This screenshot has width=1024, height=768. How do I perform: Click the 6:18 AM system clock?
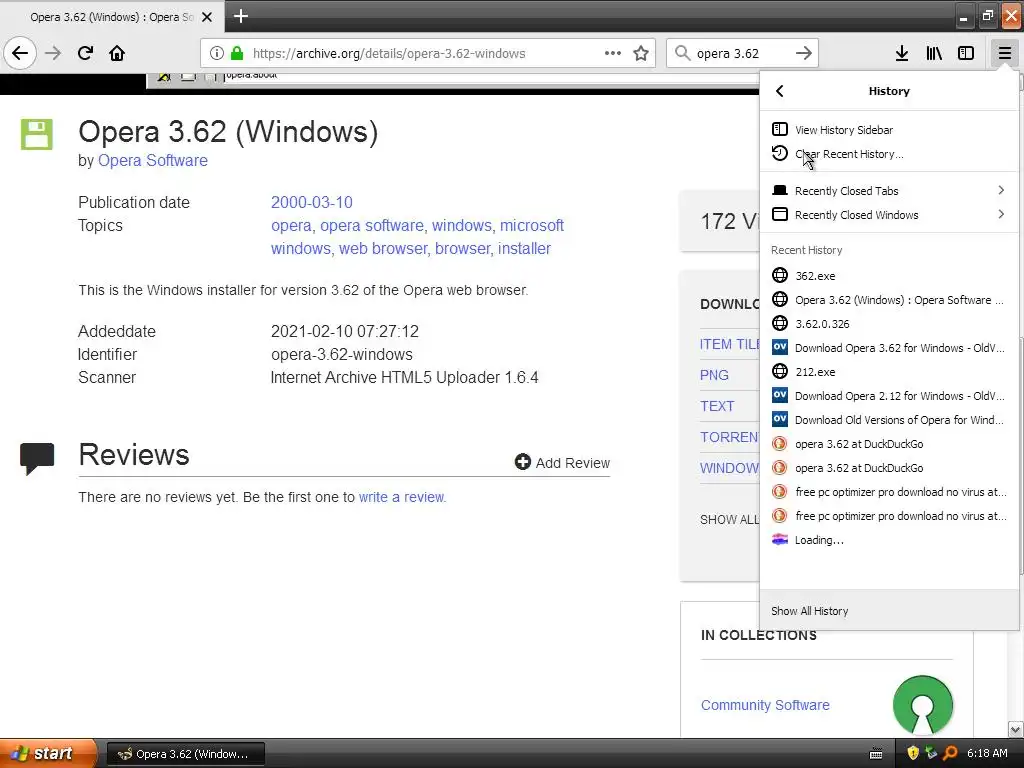pyautogui.click(x=987, y=753)
